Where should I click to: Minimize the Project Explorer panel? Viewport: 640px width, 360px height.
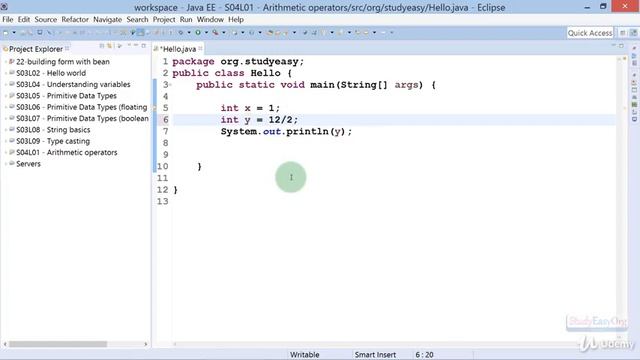pos(136,45)
